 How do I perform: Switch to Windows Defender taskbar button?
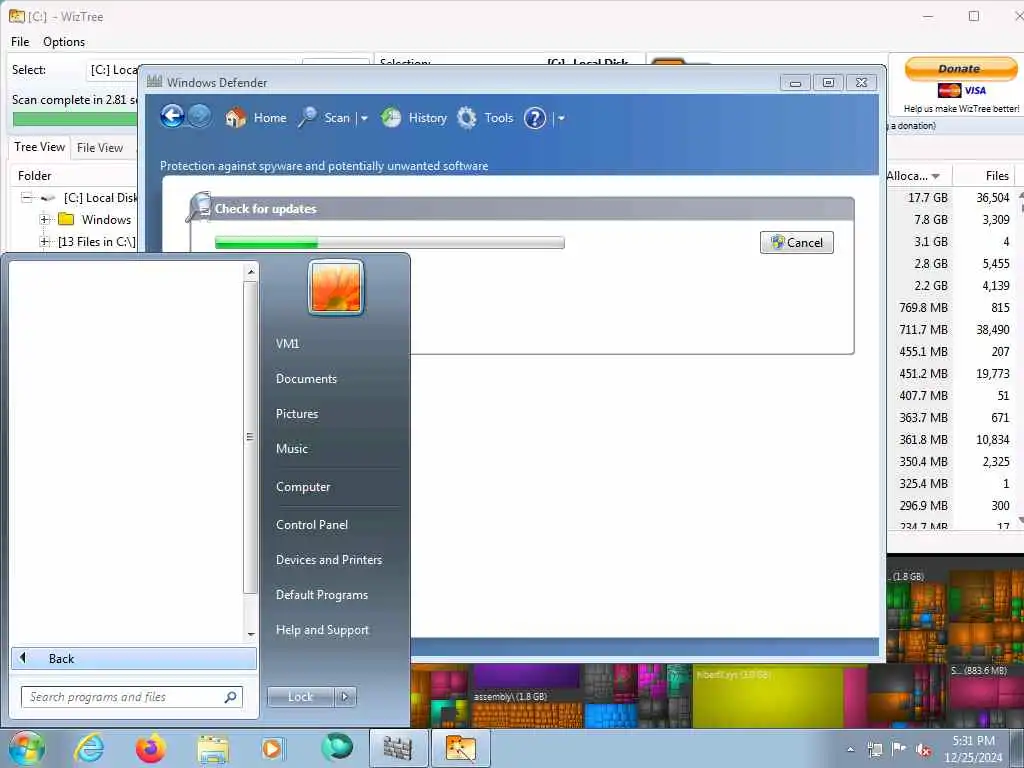coord(398,748)
